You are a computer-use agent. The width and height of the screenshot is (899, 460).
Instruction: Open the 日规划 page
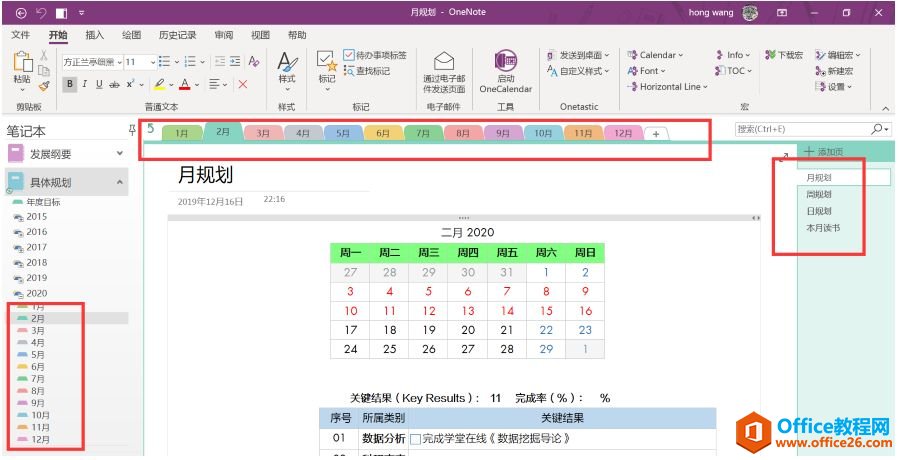pos(818,211)
